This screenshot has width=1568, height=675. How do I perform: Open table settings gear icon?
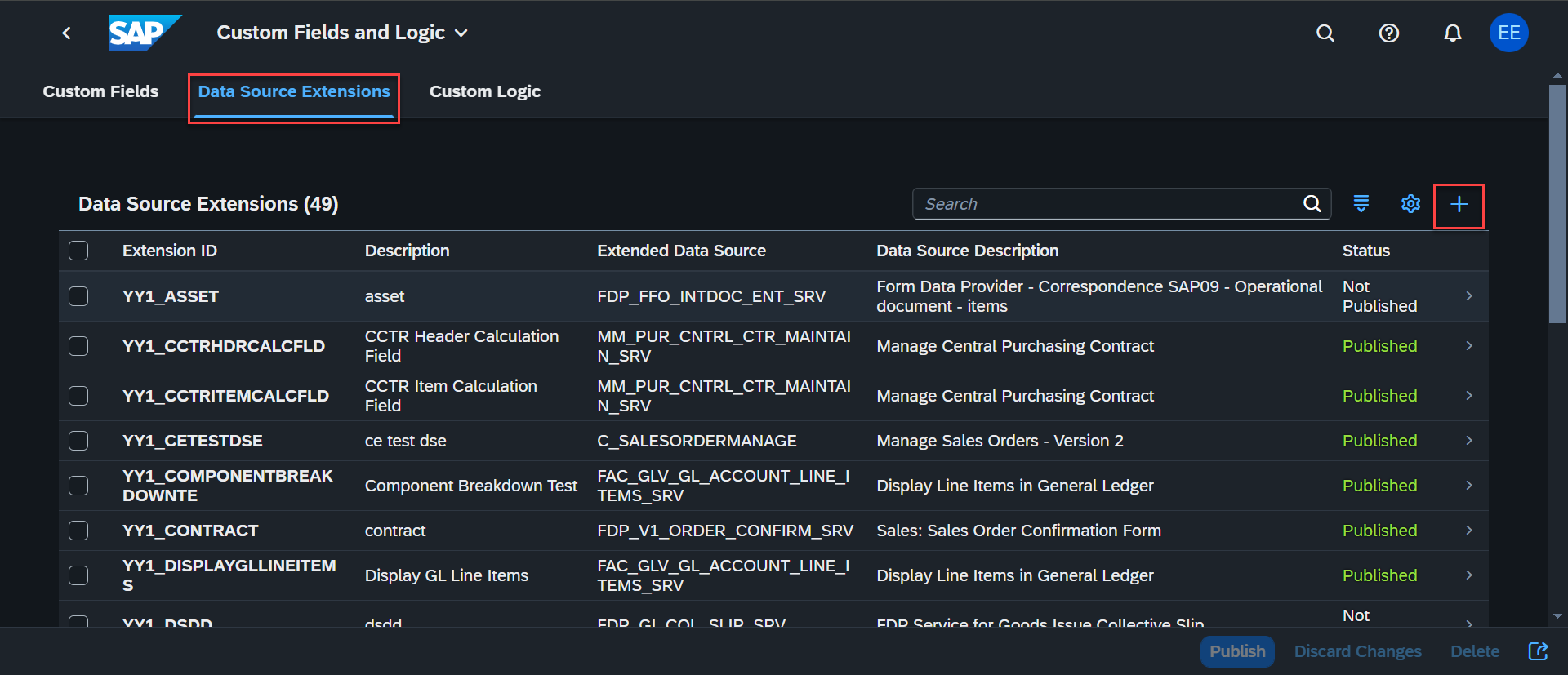tap(1411, 204)
